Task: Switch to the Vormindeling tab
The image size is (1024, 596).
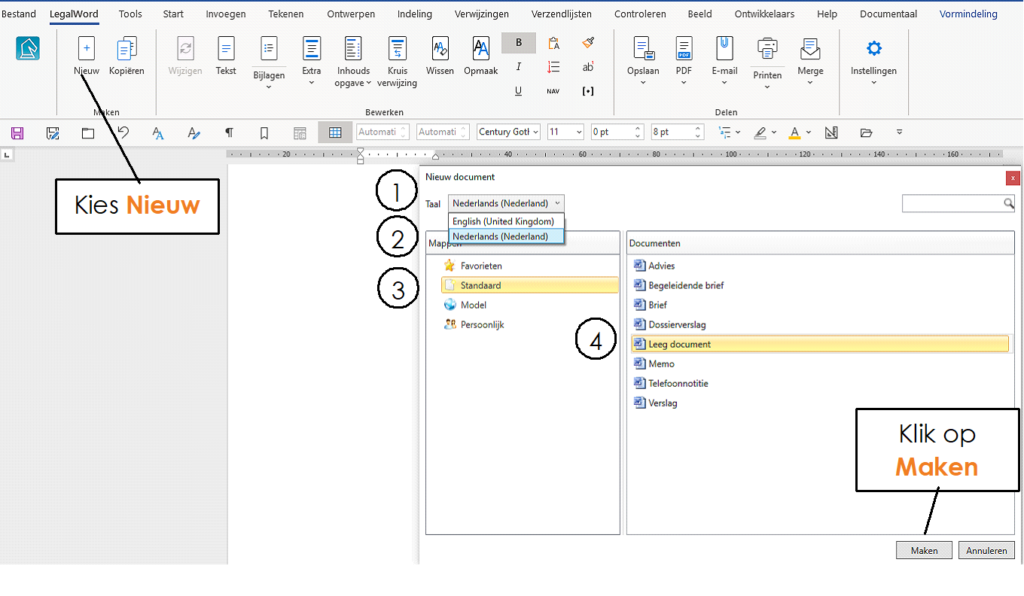Action: coord(968,14)
